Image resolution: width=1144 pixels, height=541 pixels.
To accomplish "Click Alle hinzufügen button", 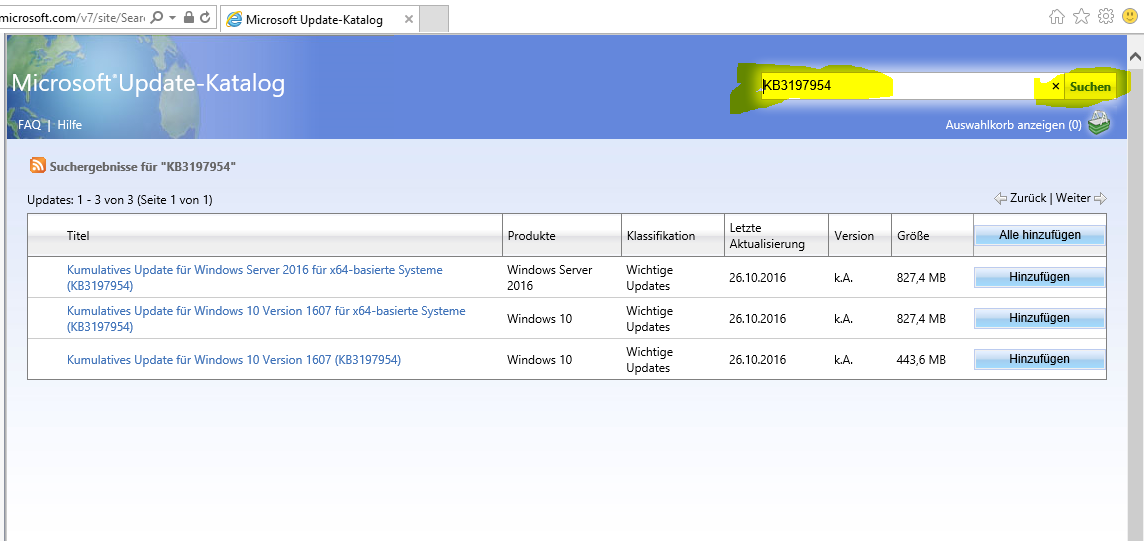I will pyautogui.click(x=1039, y=235).
